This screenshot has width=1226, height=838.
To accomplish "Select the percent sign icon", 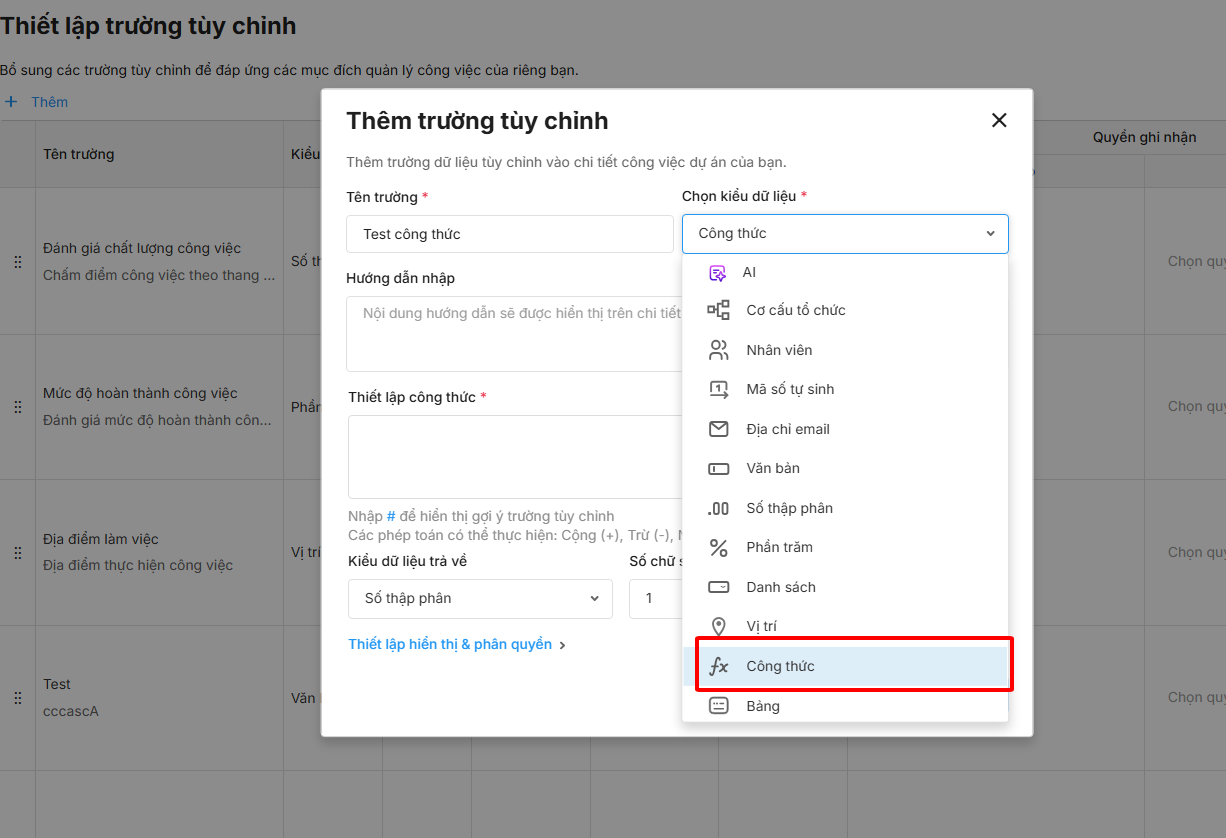I will point(718,547).
